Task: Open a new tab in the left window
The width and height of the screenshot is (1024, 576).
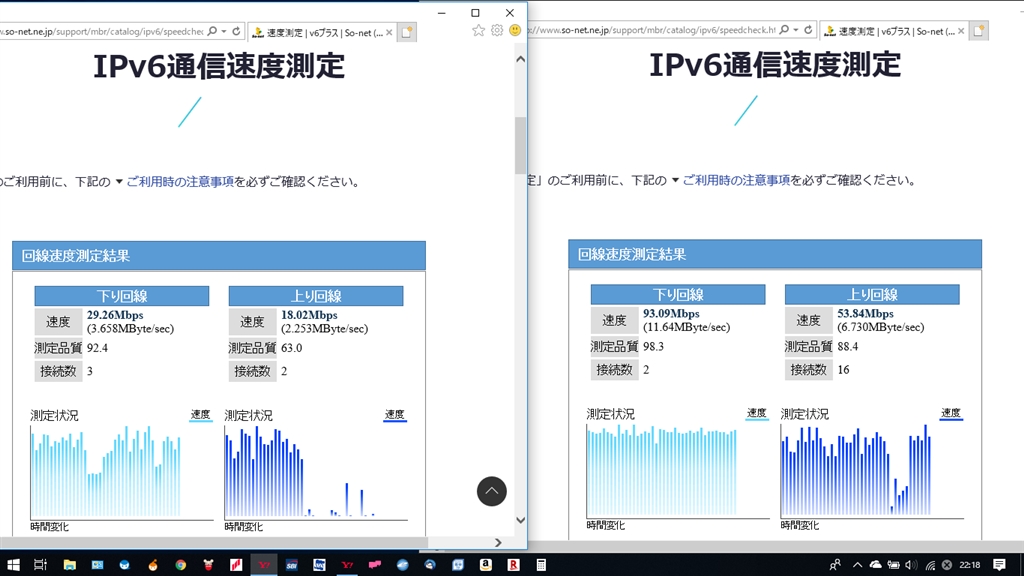Action: coord(407,32)
